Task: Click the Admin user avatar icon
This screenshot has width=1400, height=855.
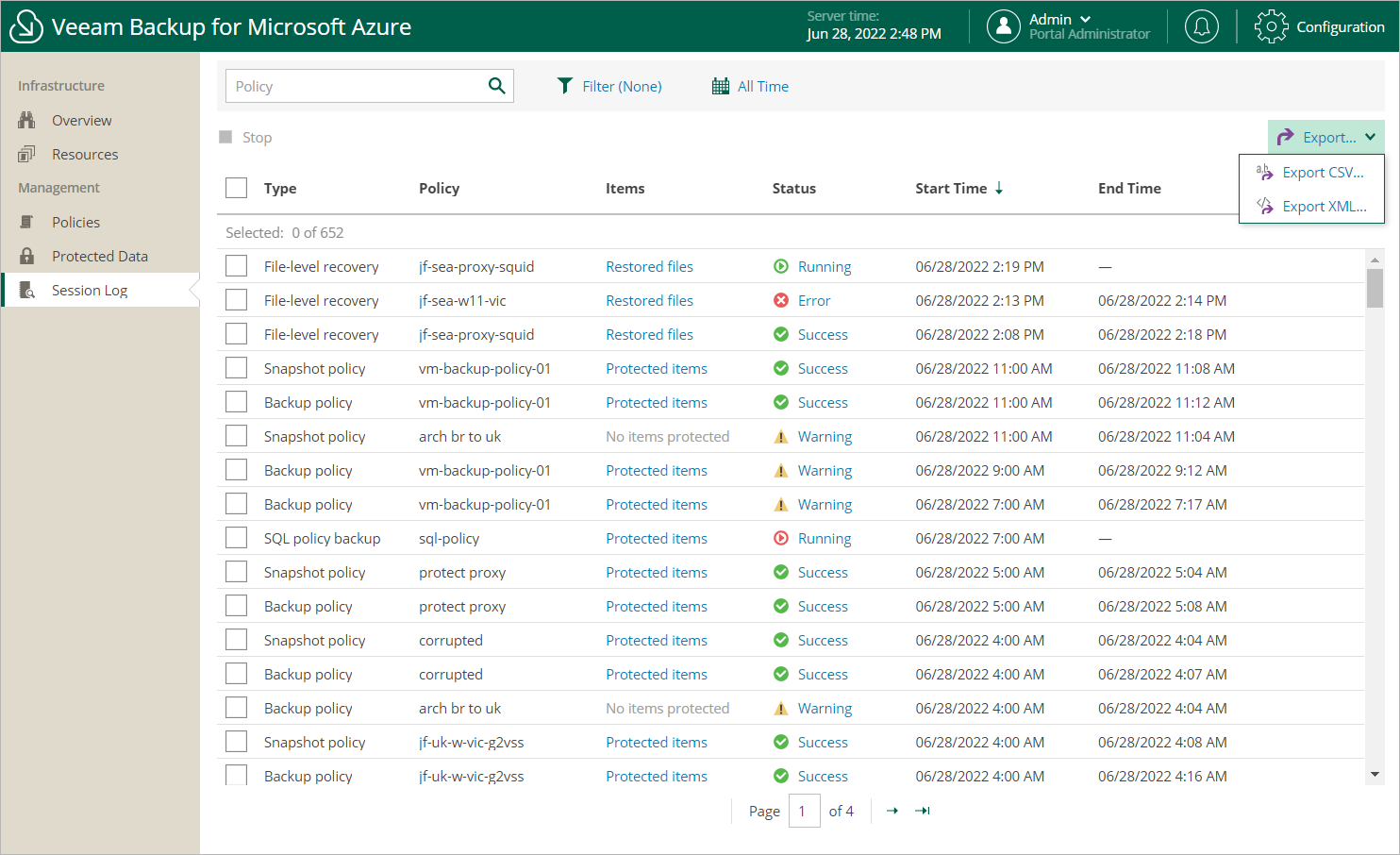Action: [x=1004, y=26]
